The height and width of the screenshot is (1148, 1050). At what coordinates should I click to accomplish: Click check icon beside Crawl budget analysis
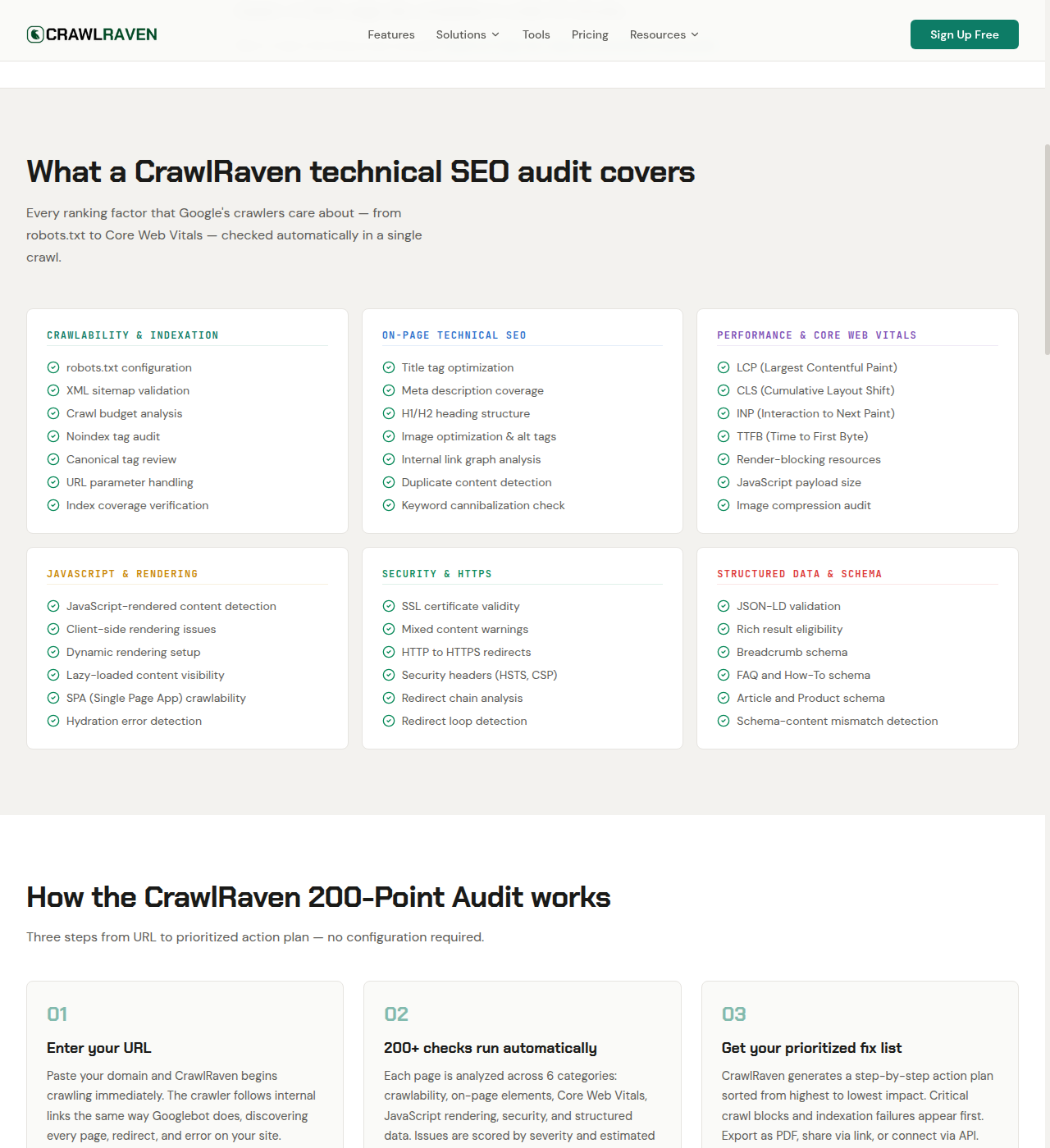[53, 413]
